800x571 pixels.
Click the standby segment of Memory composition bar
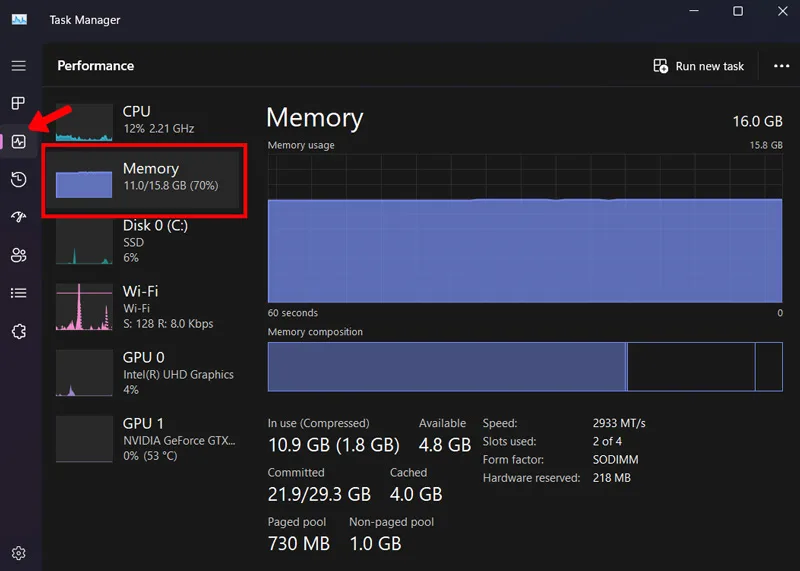click(x=691, y=366)
